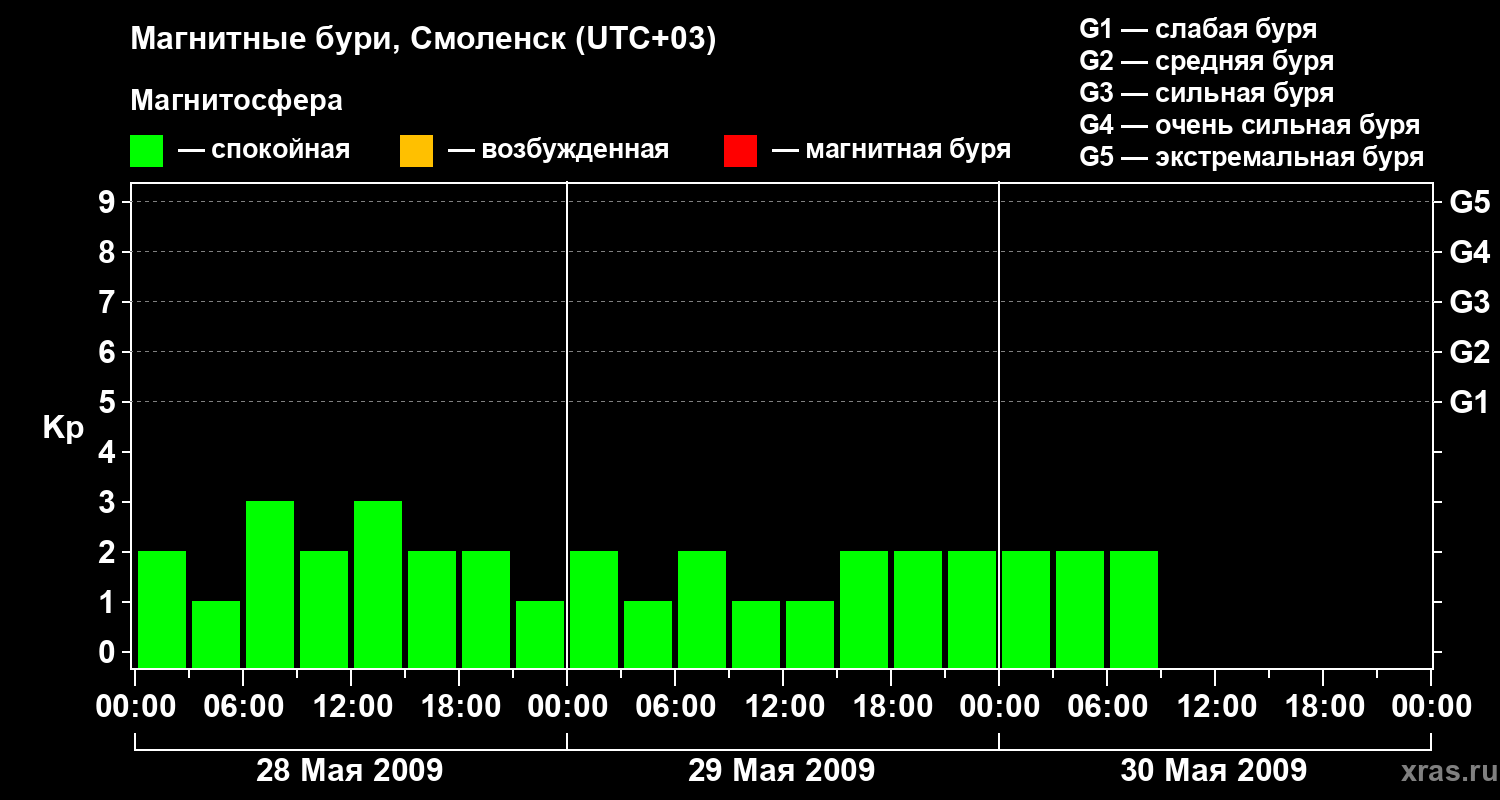This screenshot has height=800, width=1500.
Task: Click legend line 'G1 — слабая буря'
Action: (1198, 28)
